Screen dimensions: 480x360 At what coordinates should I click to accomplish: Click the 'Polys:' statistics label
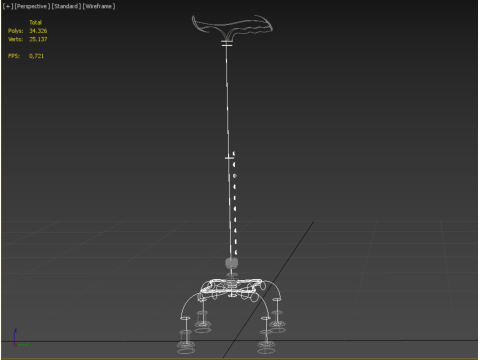point(16,31)
